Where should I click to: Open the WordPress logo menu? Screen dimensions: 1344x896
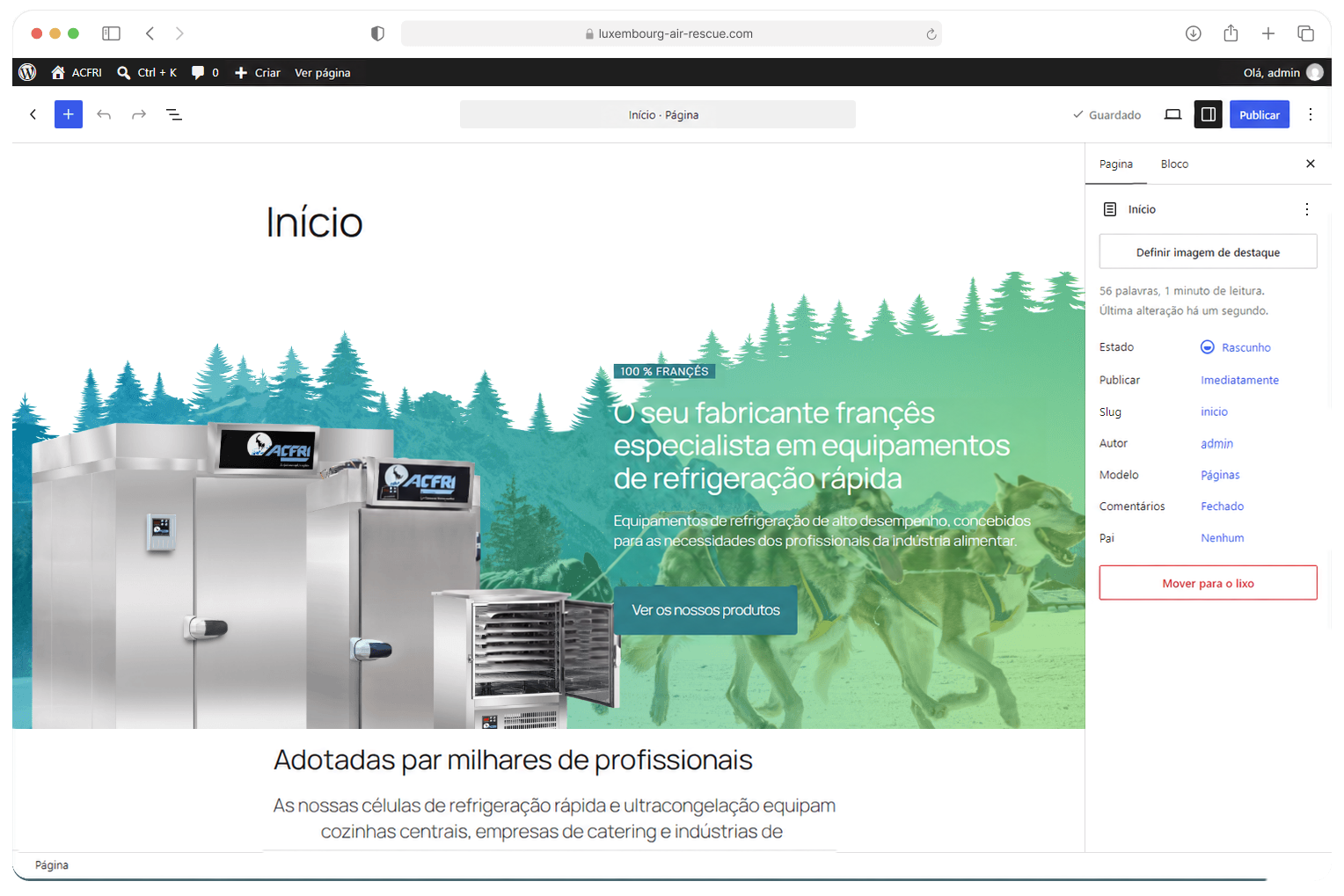point(28,72)
